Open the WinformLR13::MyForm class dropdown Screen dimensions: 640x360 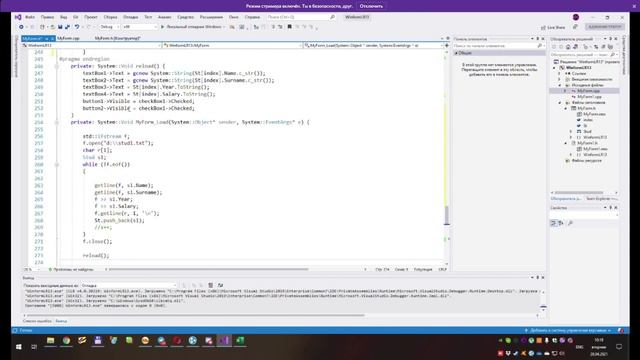232,46
